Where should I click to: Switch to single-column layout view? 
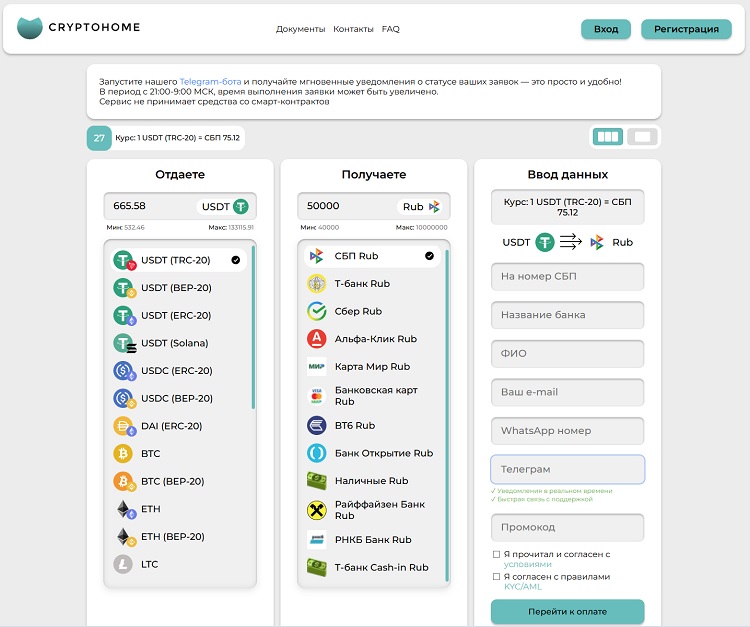[x=642, y=137]
